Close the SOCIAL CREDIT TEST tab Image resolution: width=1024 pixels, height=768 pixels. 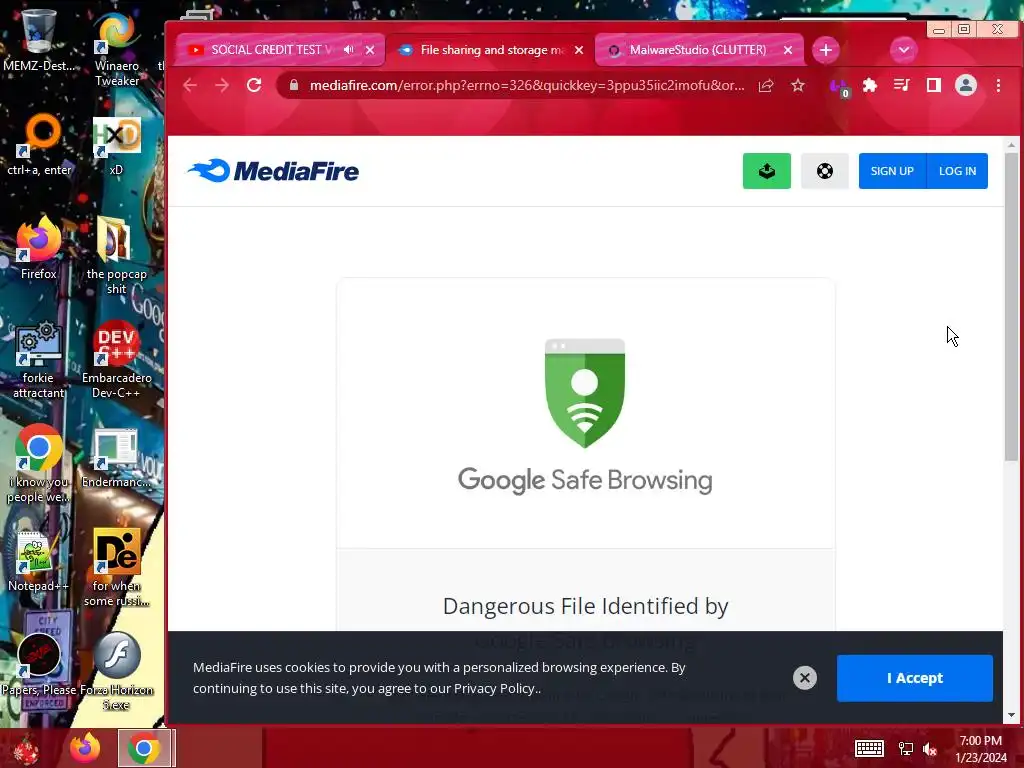370,50
